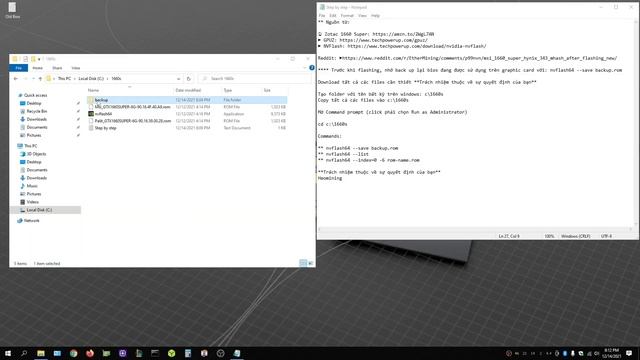Open the View ribbon tab in Explorer
This screenshot has width=640, height=360.
[76, 68]
